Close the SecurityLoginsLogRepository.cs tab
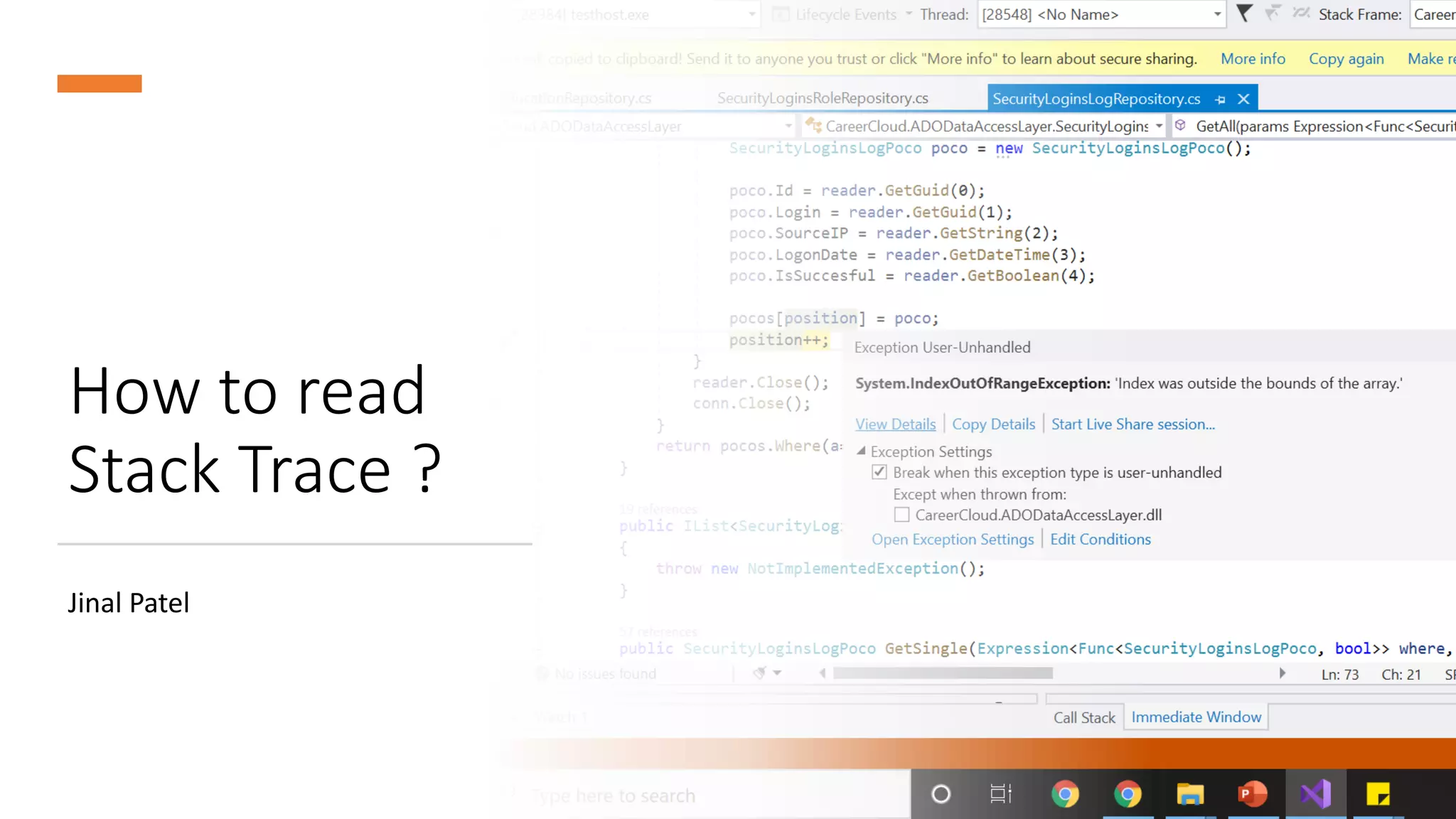1456x819 pixels. [x=1243, y=100]
